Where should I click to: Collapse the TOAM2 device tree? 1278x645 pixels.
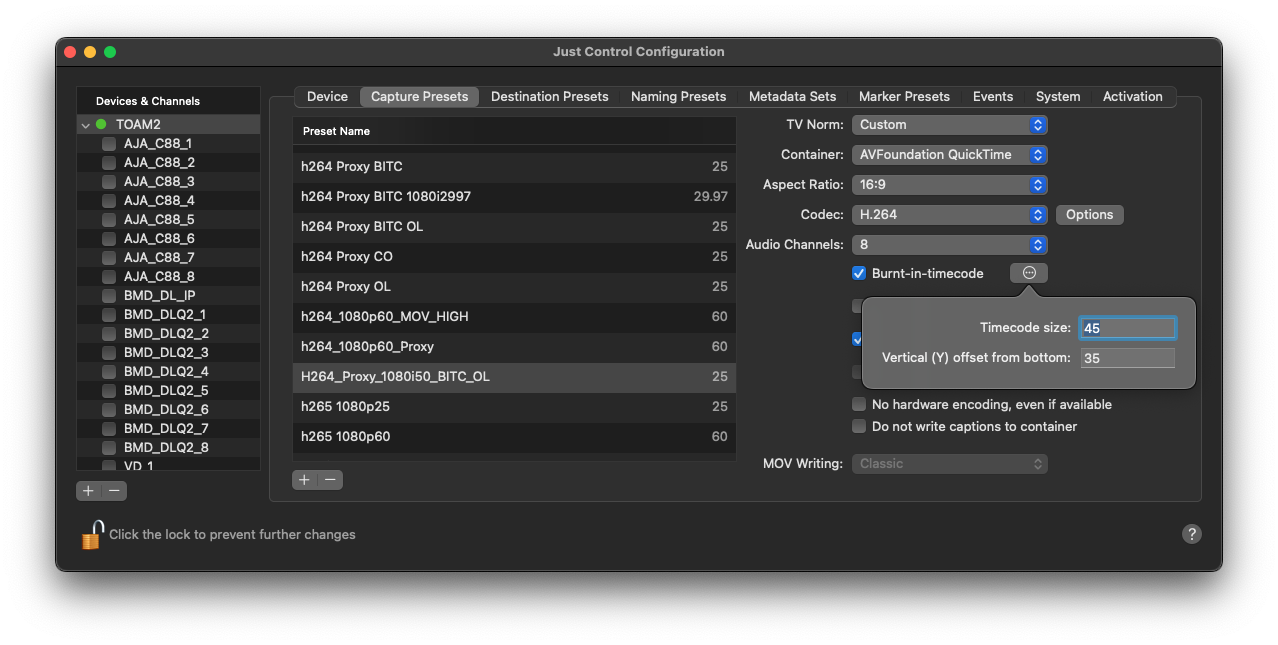pos(86,125)
